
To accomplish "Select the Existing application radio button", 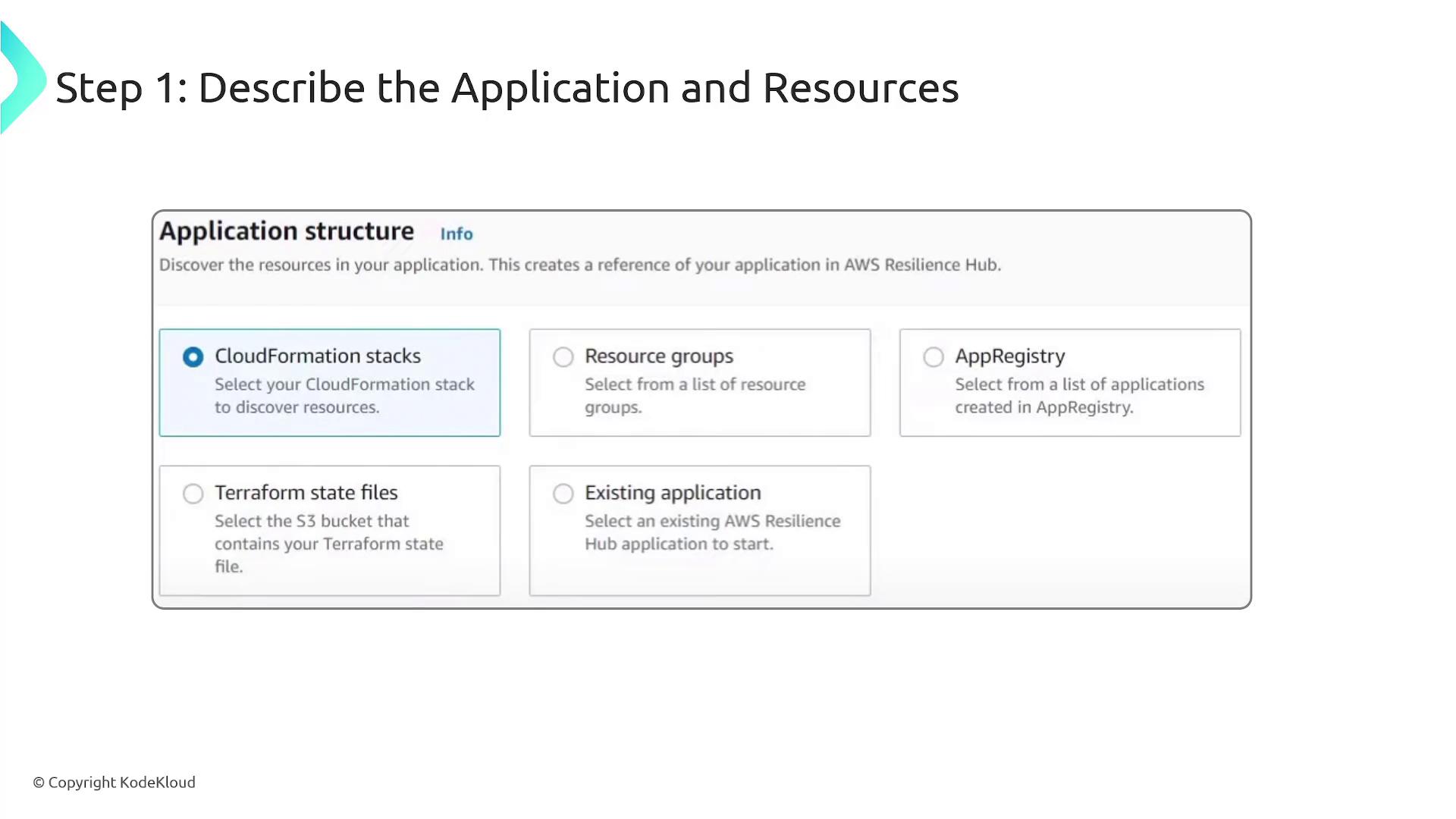I will [563, 494].
